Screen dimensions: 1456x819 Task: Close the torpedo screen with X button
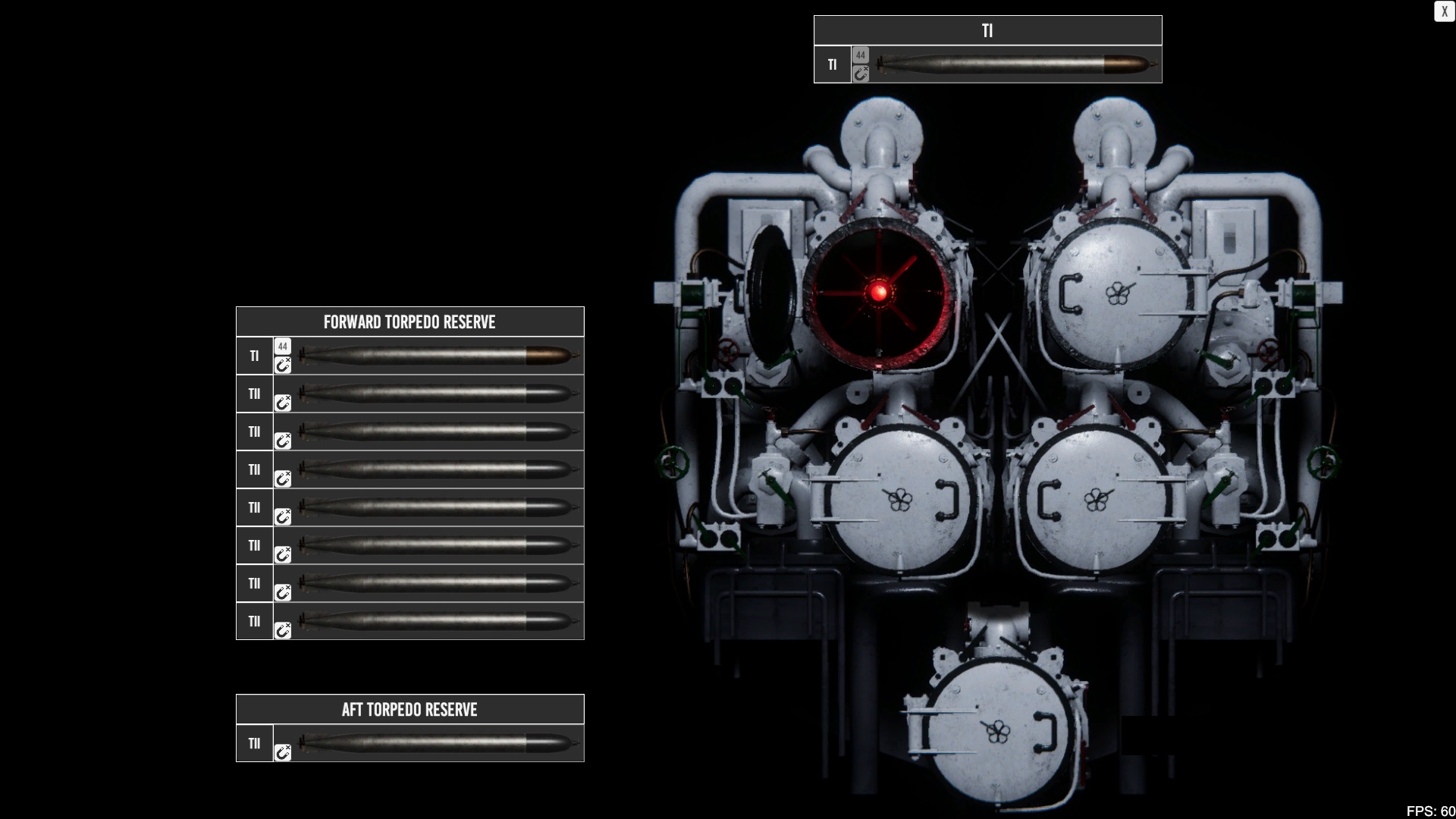[1444, 11]
